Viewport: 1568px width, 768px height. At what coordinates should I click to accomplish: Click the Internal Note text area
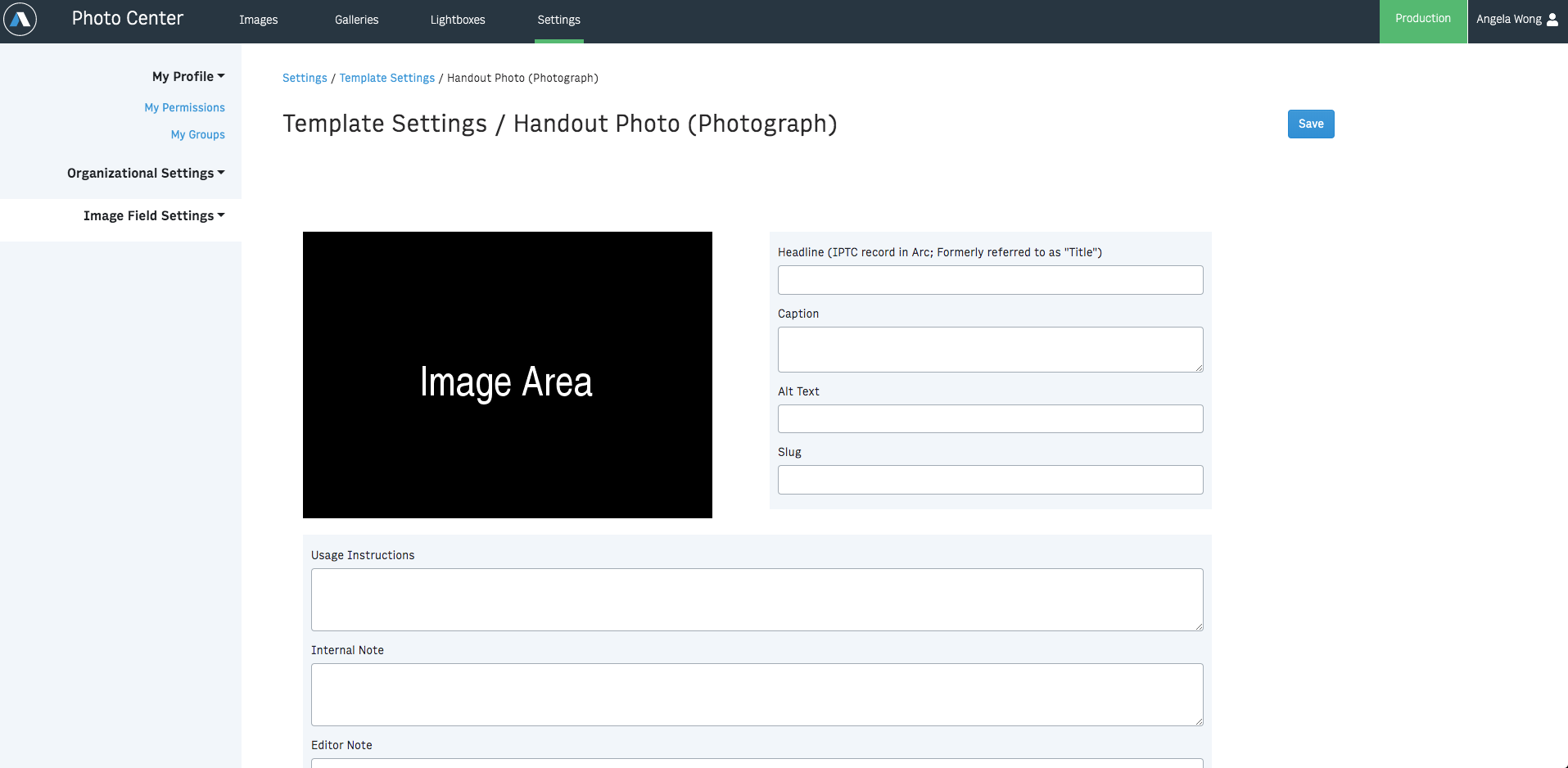point(757,694)
